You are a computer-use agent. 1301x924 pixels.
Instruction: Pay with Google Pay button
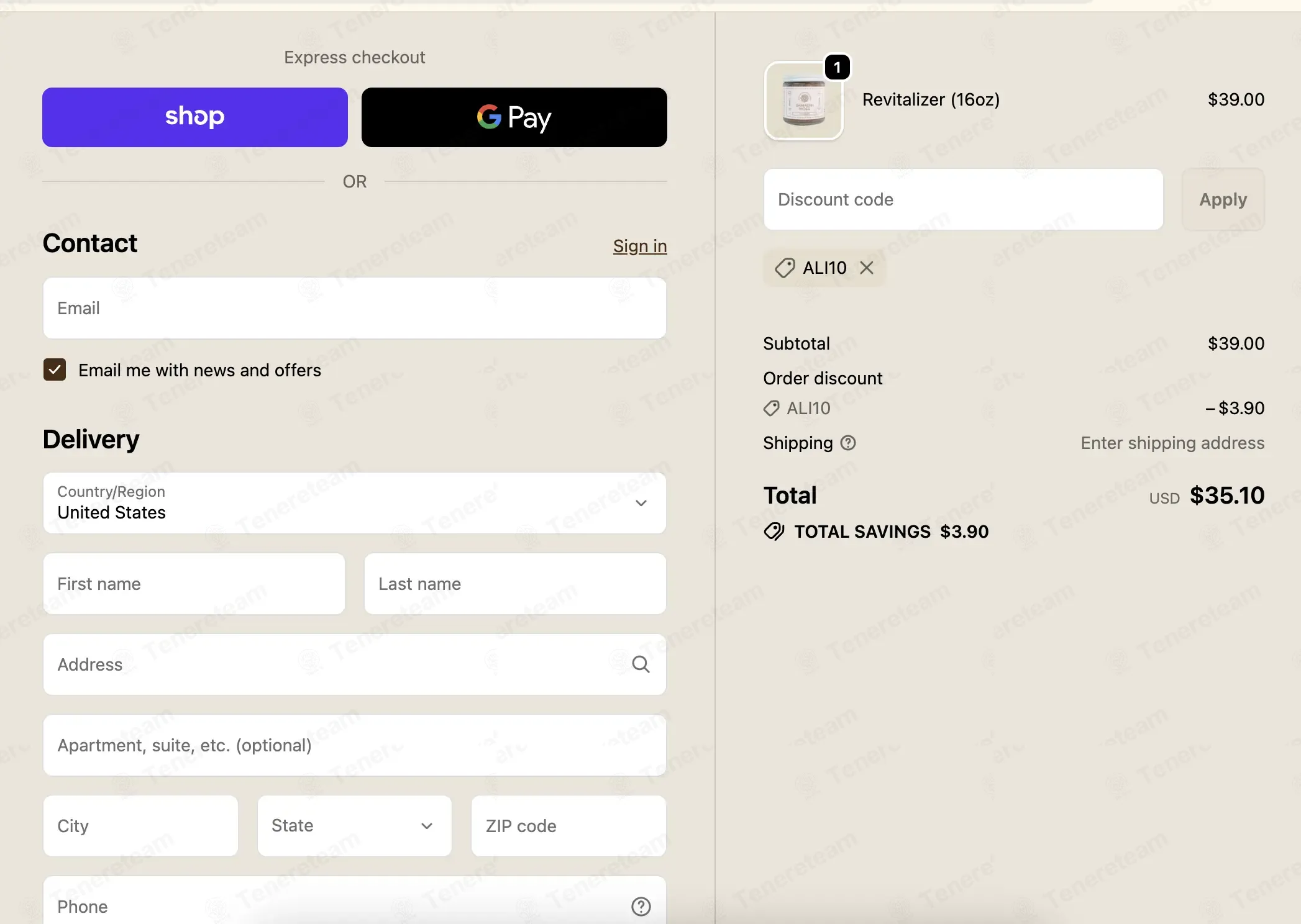514,117
